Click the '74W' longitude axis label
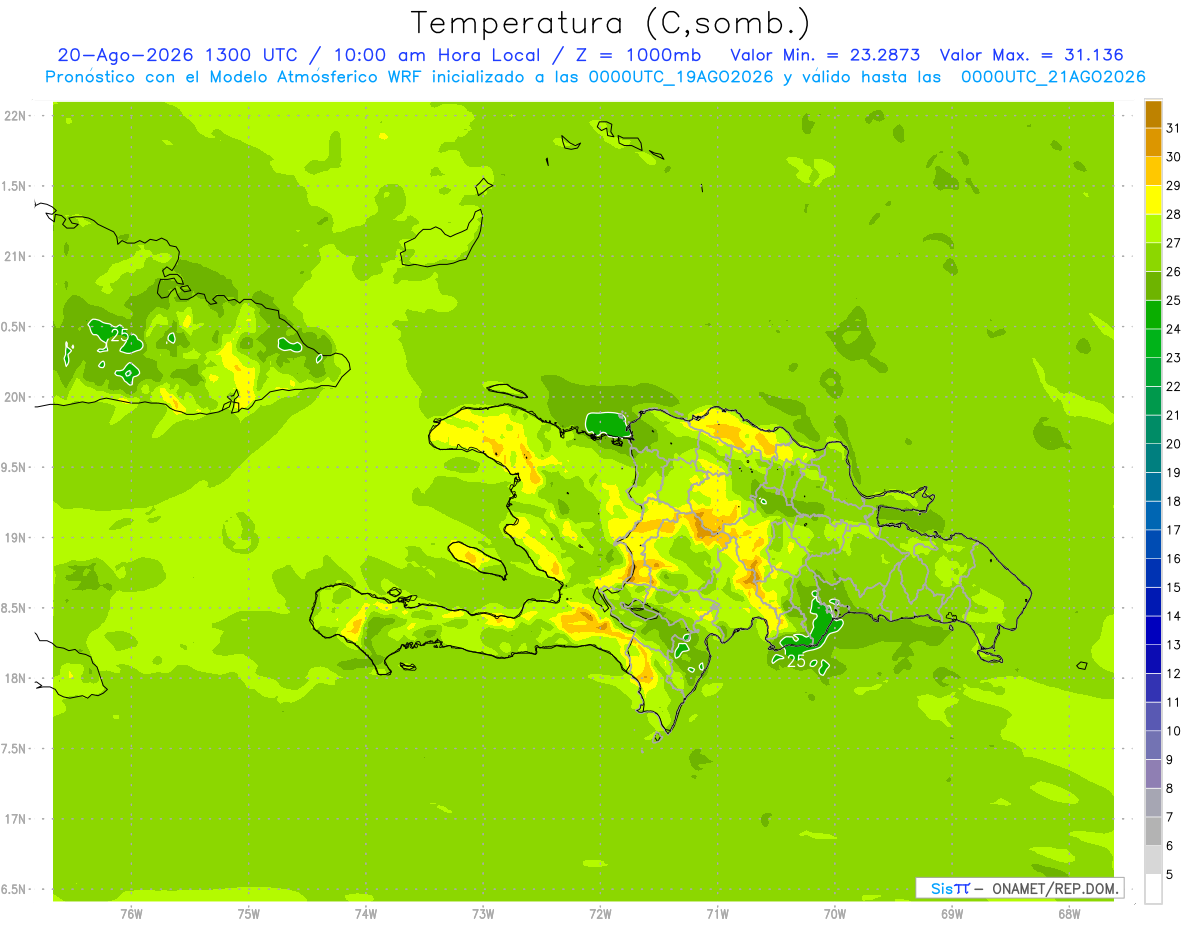 point(366,913)
